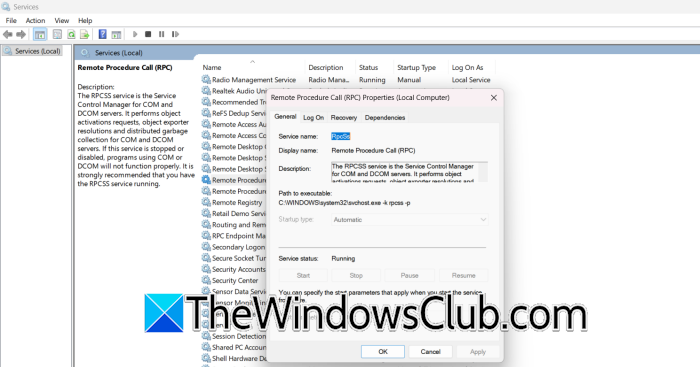The width and height of the screenshot is (700, 367).
Task: Click the Export List toolbar icon
Action: point(84,34)
